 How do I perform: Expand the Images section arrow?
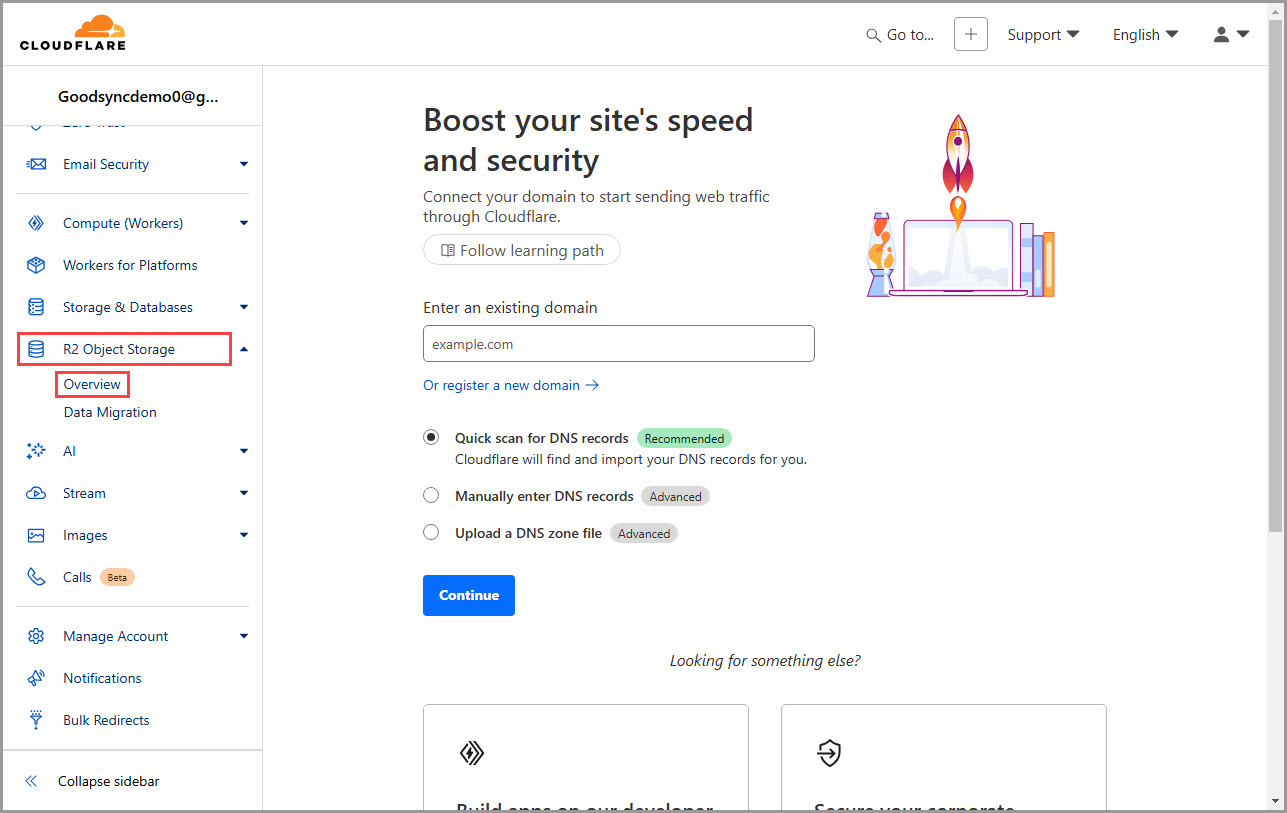[244, 535]
